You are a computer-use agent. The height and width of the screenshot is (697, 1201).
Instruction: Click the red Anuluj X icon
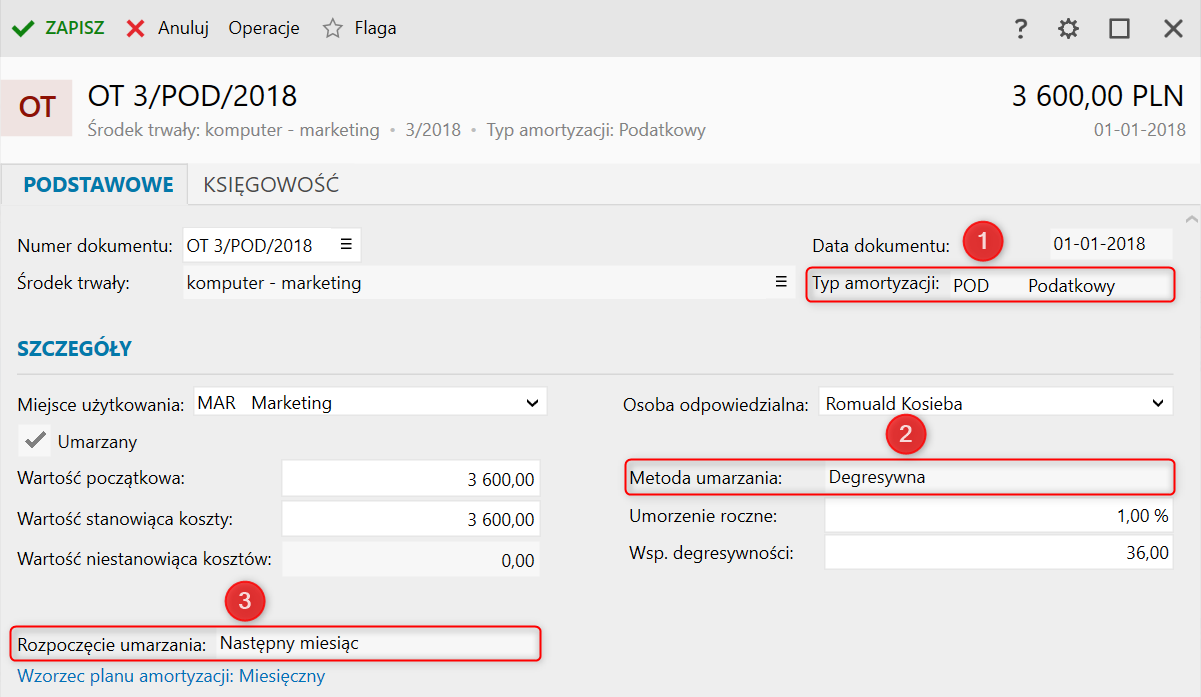coord(136,29)
